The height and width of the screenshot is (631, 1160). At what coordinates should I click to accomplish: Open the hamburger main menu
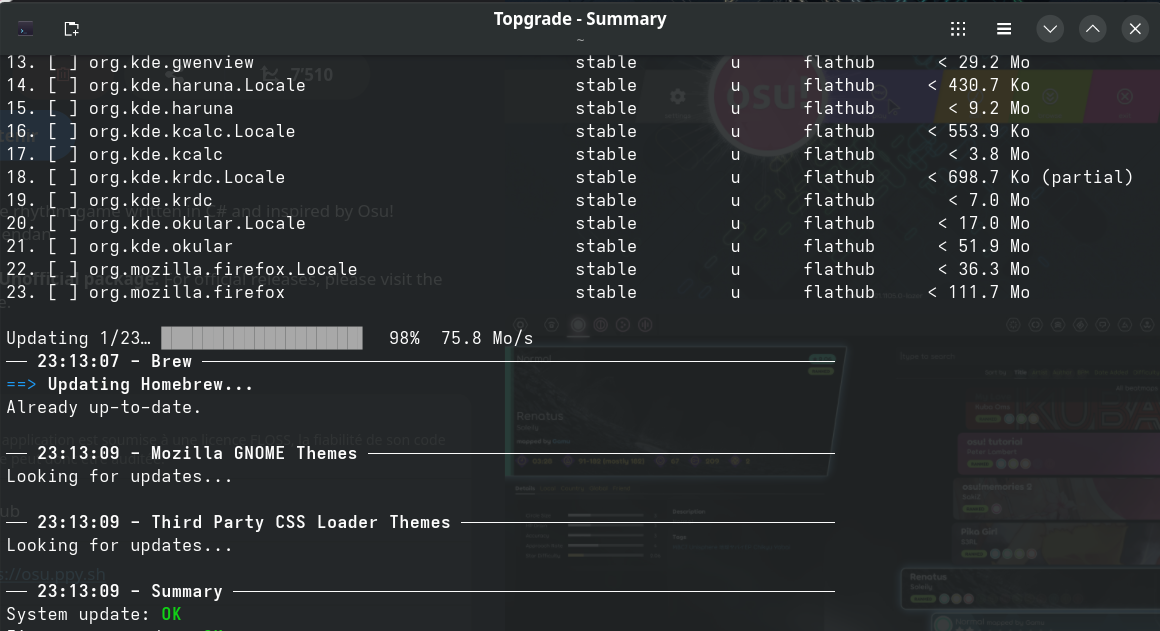(x=1004, y=29)
